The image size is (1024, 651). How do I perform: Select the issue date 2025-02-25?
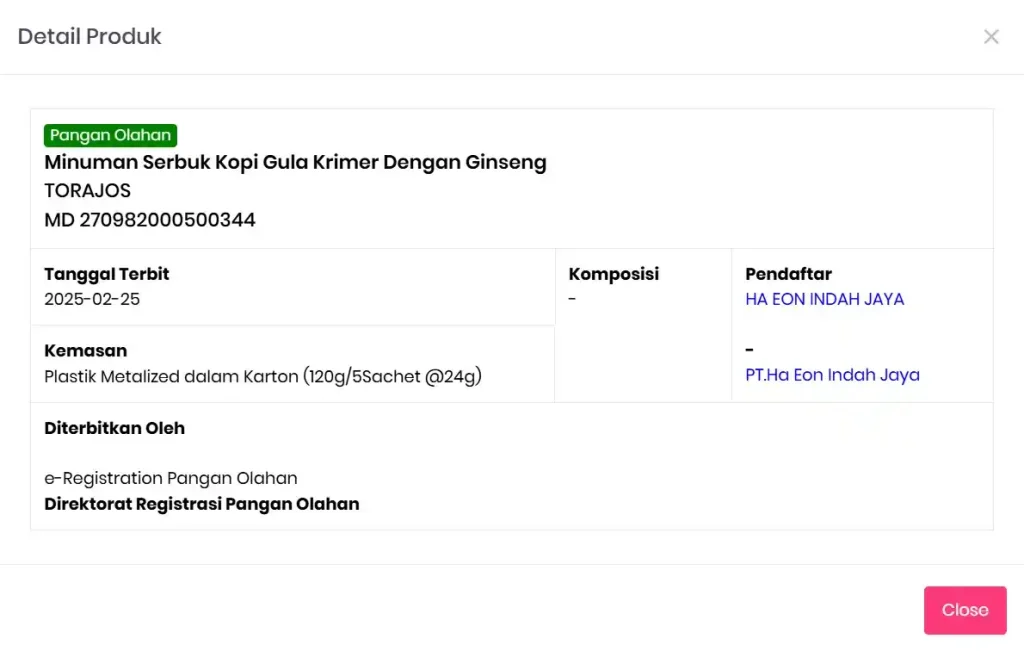click(92, 299)
